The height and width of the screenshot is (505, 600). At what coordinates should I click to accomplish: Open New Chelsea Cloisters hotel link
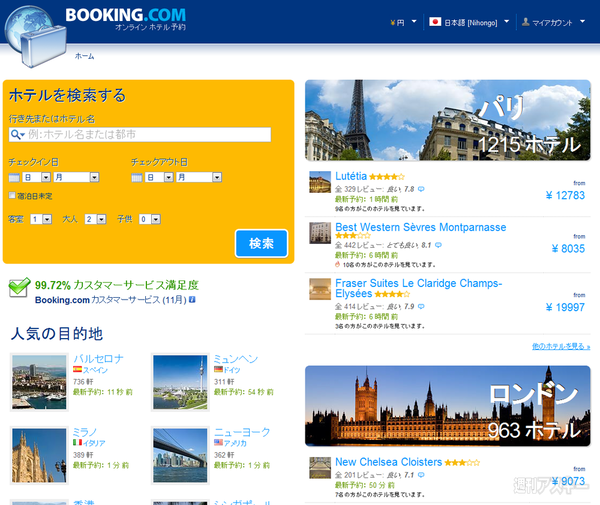[388, 462]
